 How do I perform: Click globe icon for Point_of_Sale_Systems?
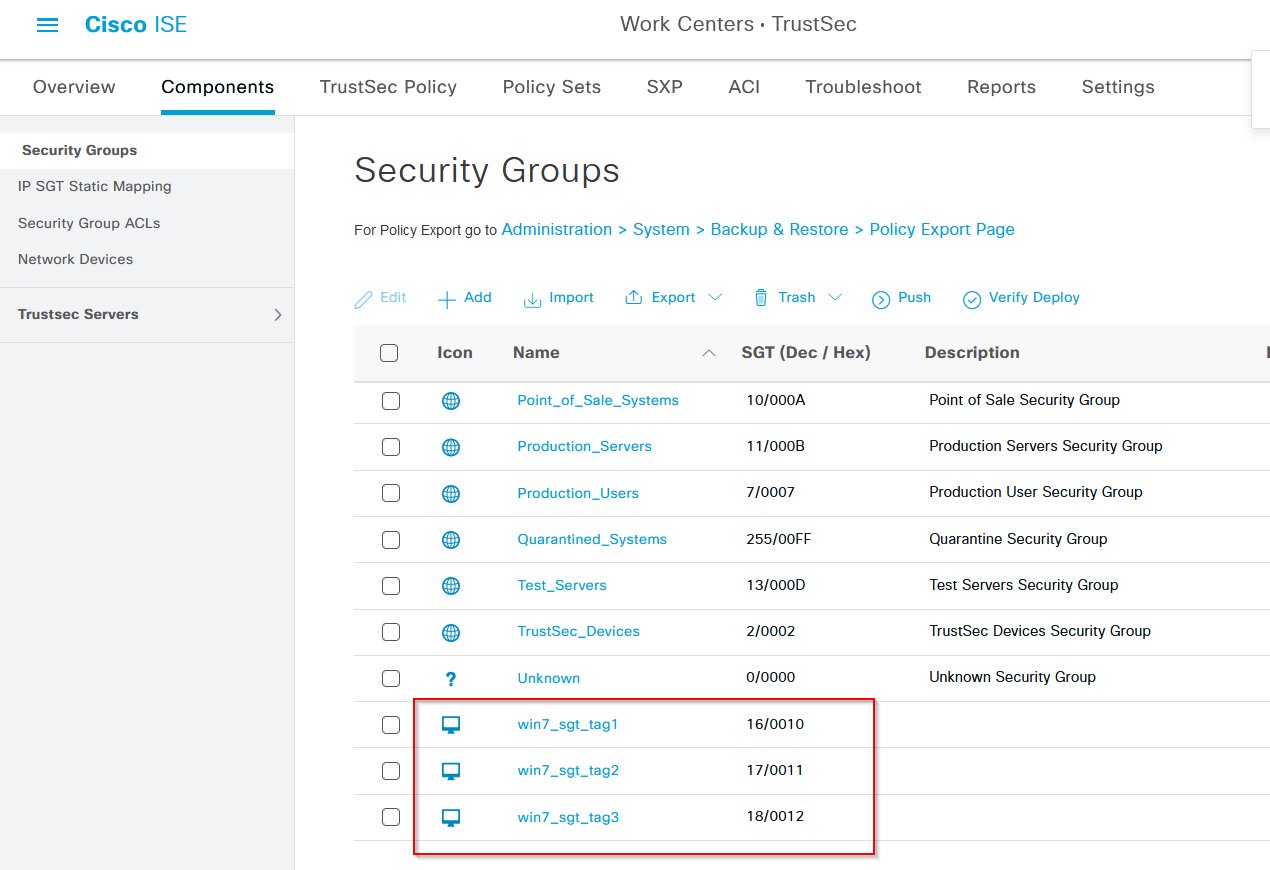click(451, 401)
